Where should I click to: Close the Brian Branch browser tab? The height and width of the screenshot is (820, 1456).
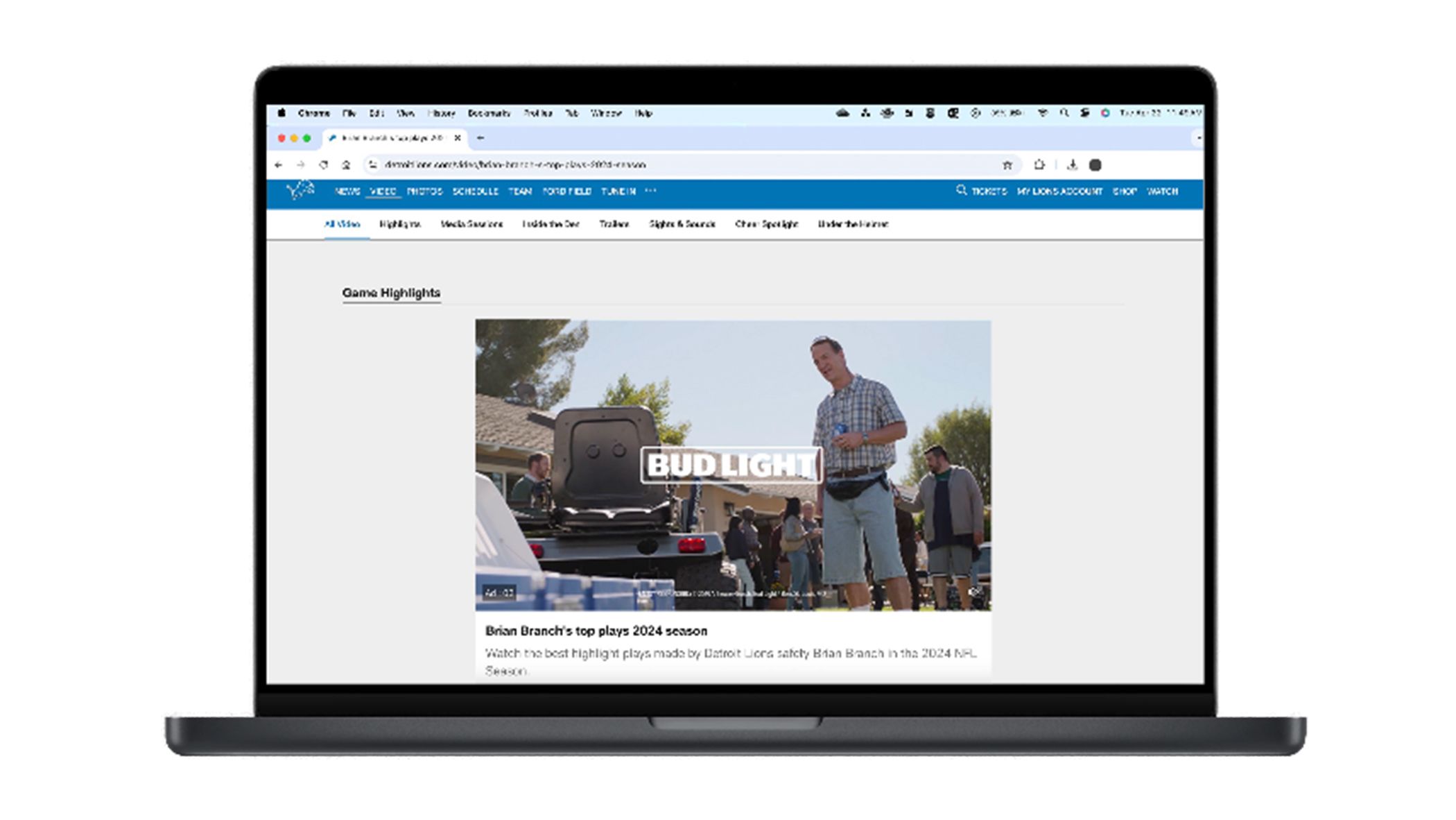(x=458, y=138)
